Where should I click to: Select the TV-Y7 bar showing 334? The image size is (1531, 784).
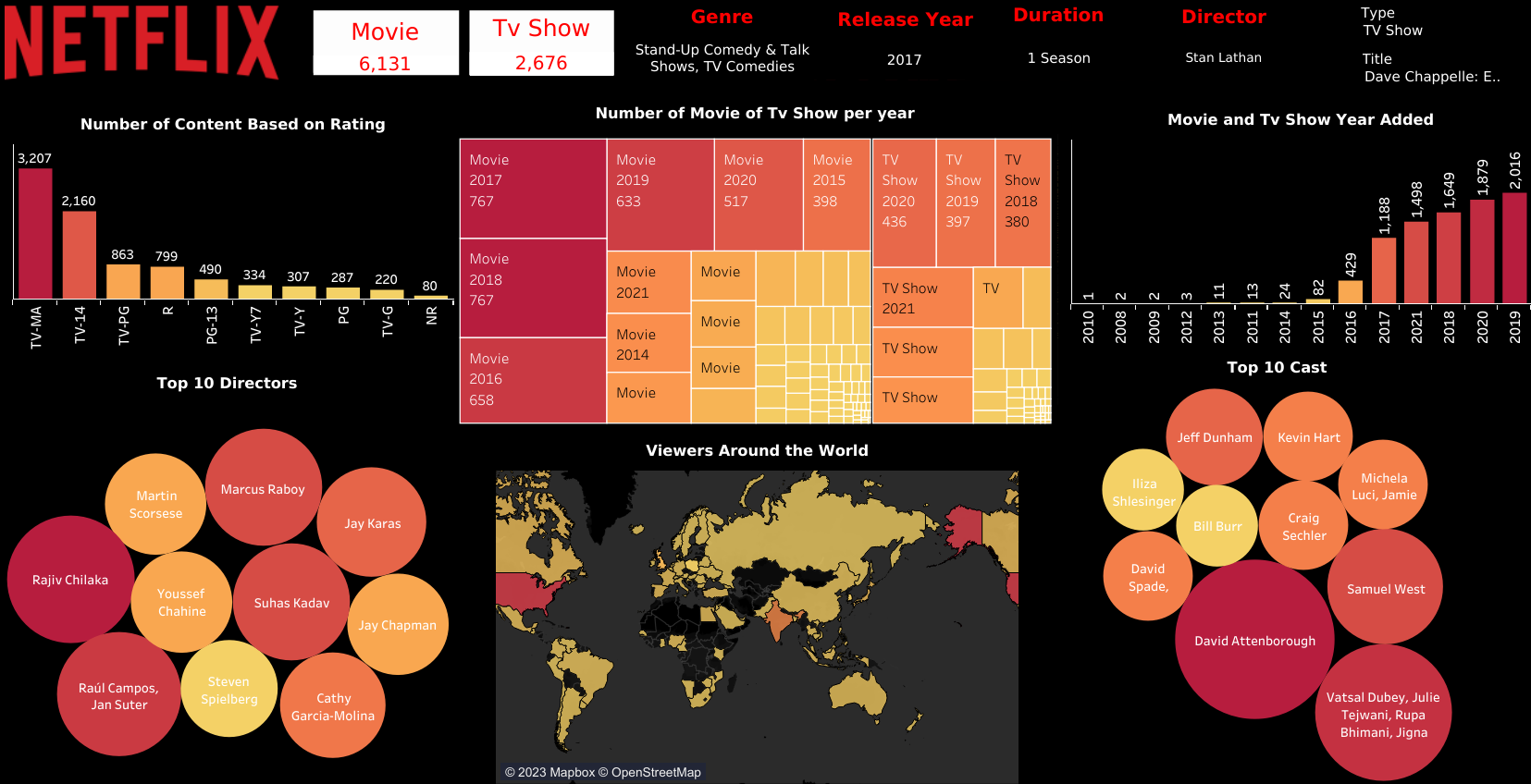pyautogui.click(x=255, y=292)
